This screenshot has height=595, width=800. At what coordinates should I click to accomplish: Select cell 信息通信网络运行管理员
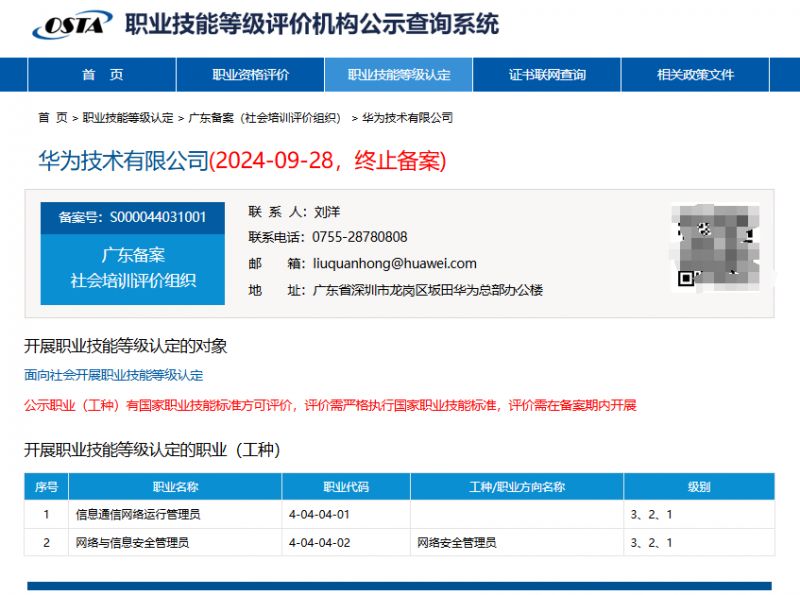click(175, 514)
